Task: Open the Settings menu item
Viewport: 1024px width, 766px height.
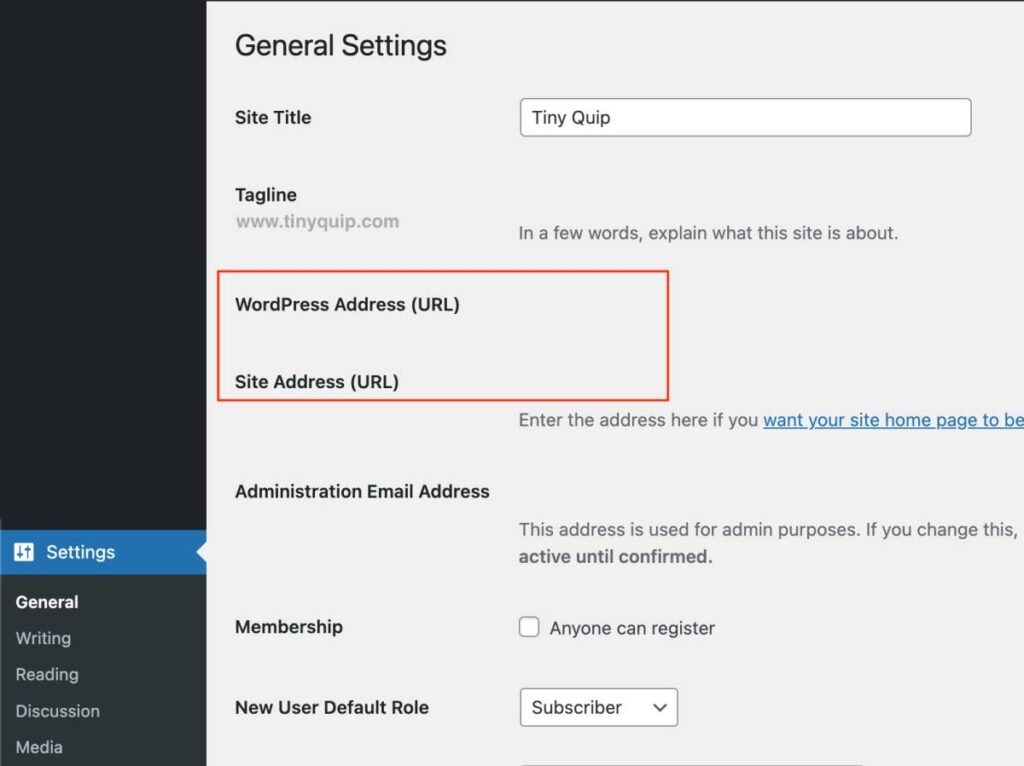Action: (x=80, y=552)
